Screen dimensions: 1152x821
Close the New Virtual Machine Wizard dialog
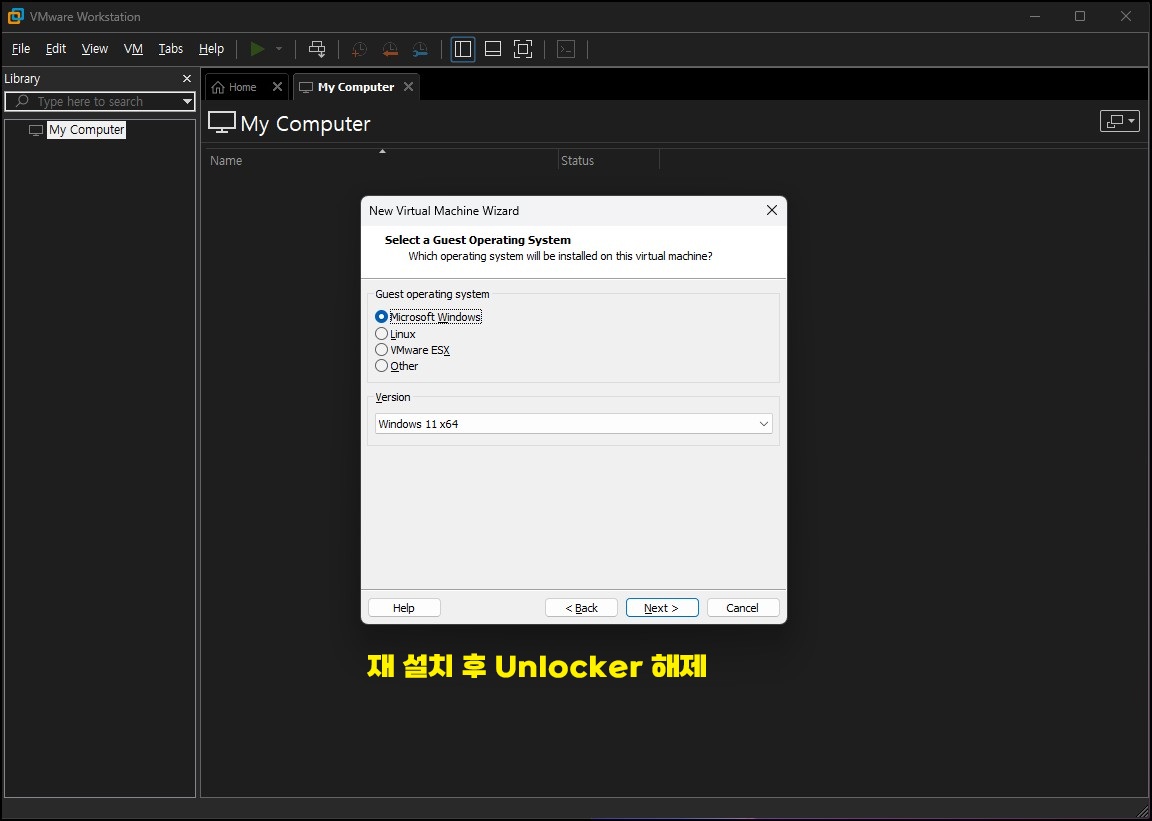point(771,210)
